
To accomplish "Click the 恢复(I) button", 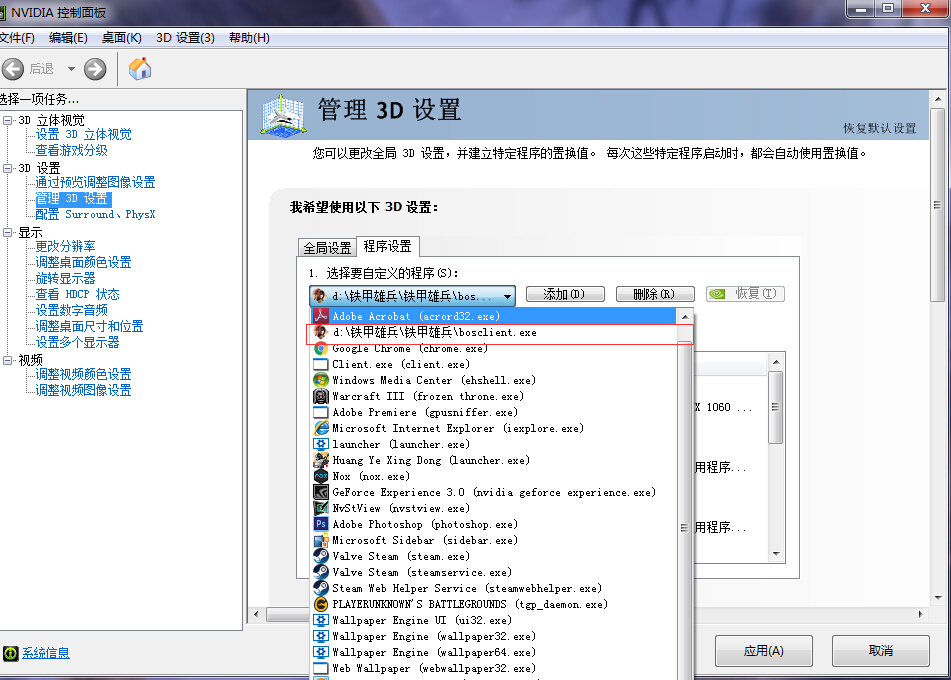I will tap(745, 294).
